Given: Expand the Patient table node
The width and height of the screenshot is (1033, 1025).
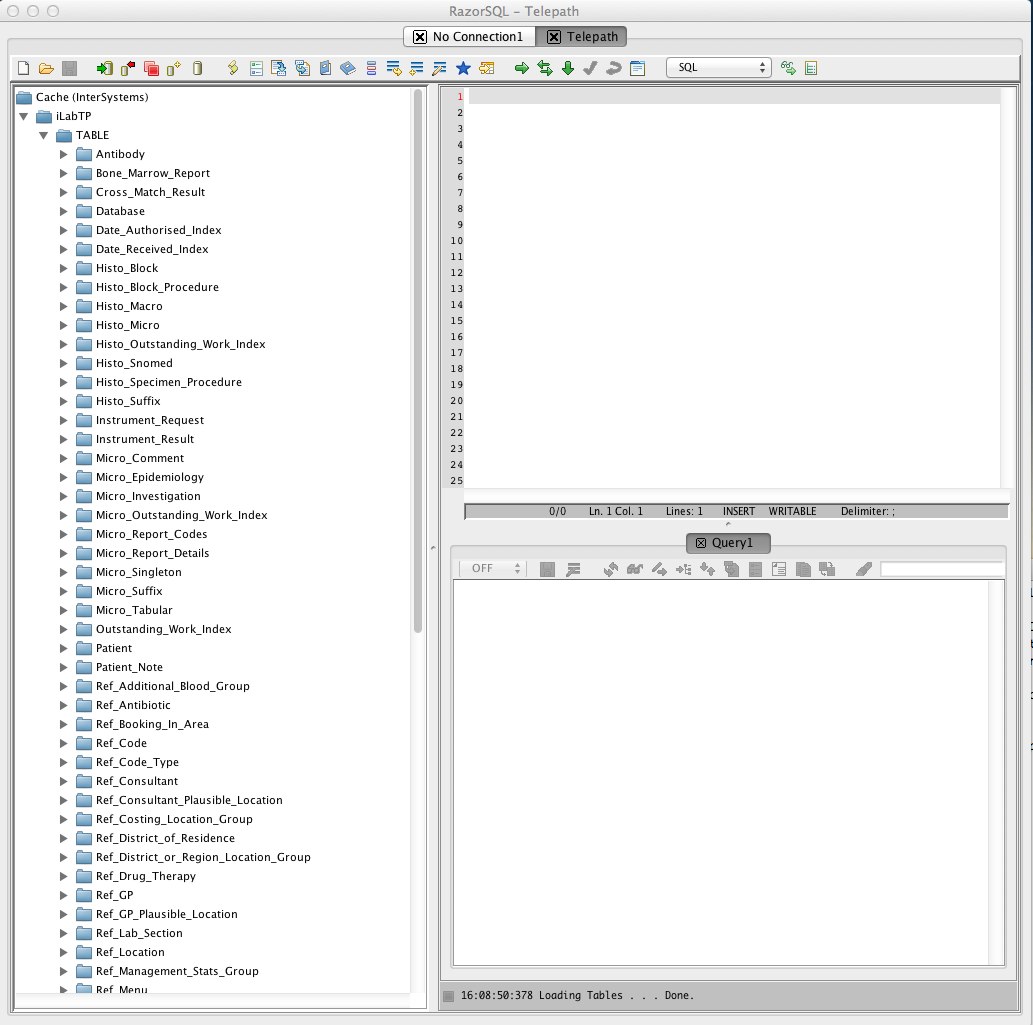Looking at the screenshot, I should point(63,648).
